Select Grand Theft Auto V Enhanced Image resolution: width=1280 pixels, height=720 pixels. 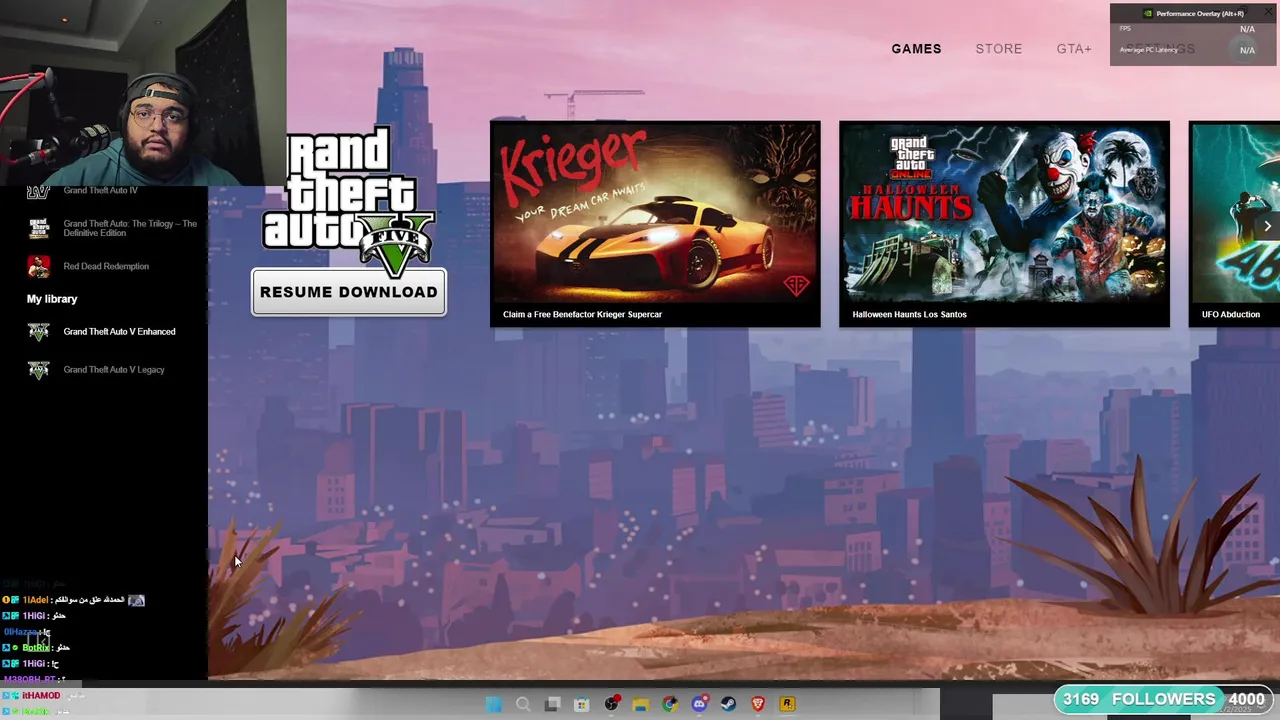119,331
